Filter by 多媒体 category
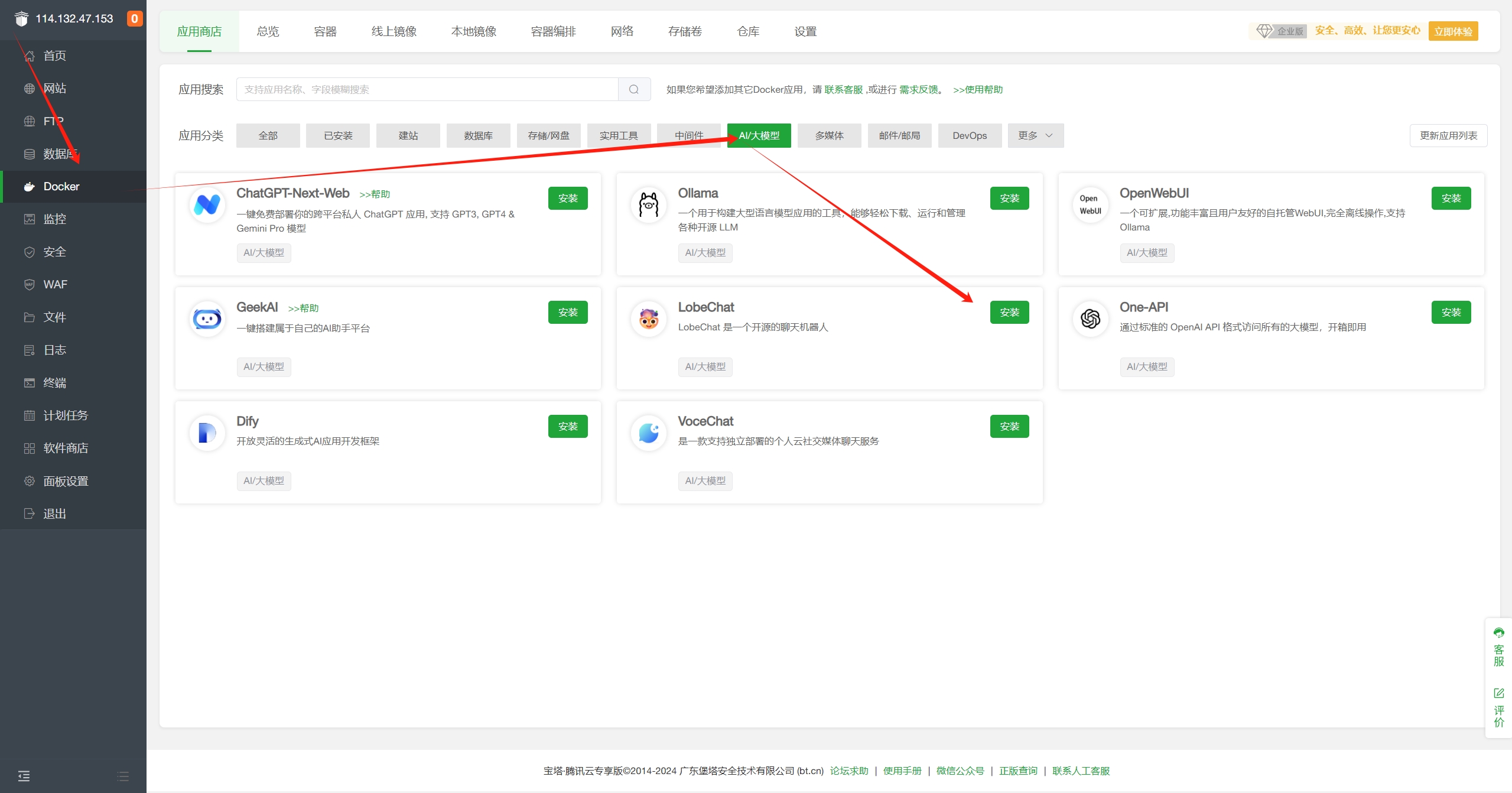The width and height of the screenshot is (1512, 793). tap(830, 135)
